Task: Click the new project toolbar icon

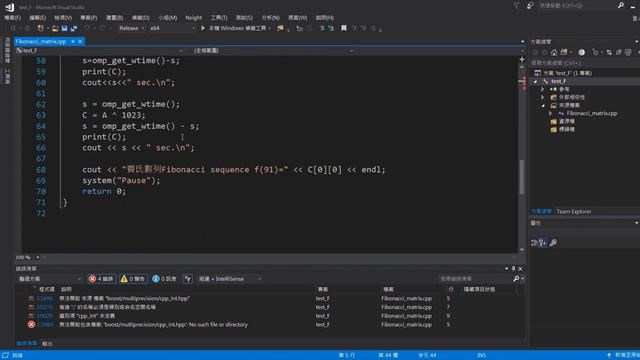Action: pos(40,28)
